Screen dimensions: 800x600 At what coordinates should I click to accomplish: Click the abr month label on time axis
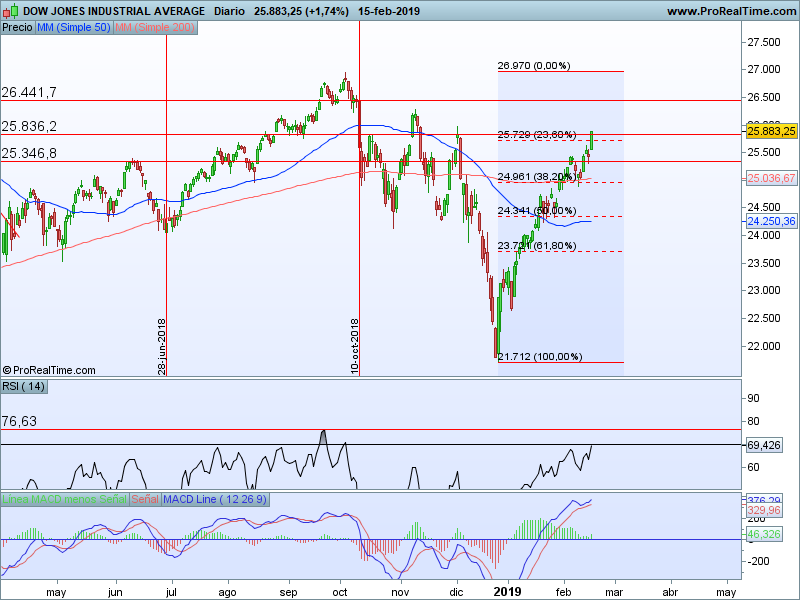(x=670, y=592)
